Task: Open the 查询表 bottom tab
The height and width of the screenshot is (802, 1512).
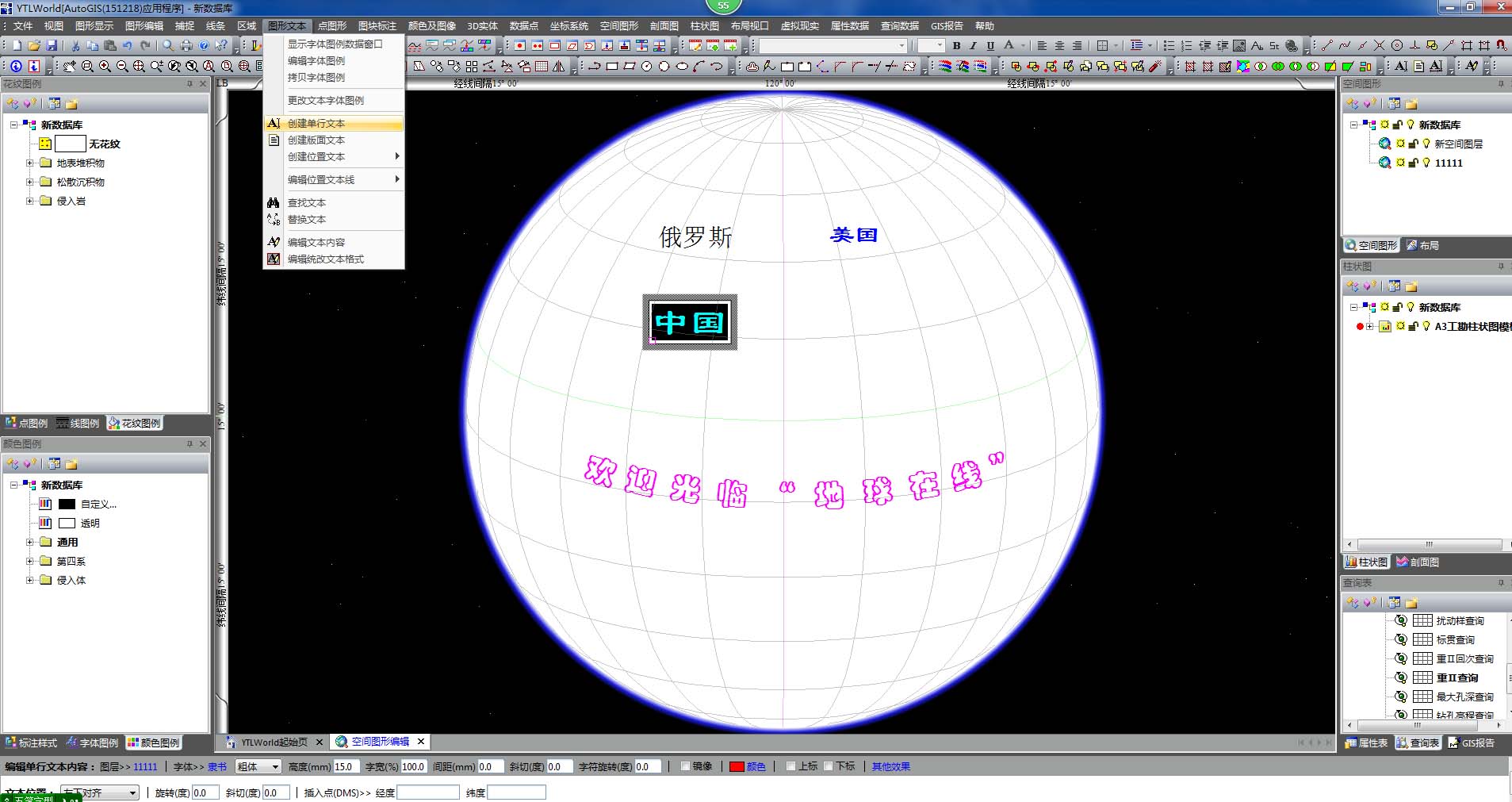Action: [x=1417, y=743]
